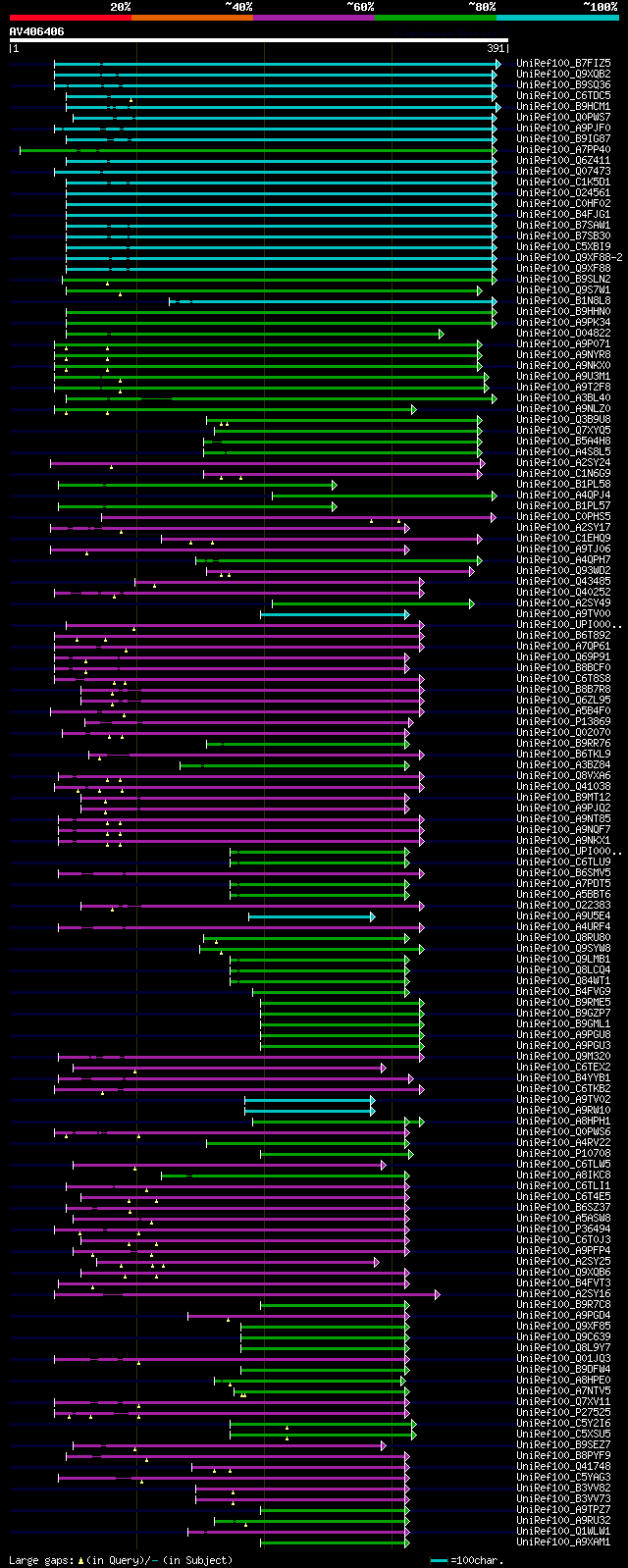Select the UniRef100_B9GZP7 hit label
This screenshot has height=1568, width=628.
click(563, 1013)
